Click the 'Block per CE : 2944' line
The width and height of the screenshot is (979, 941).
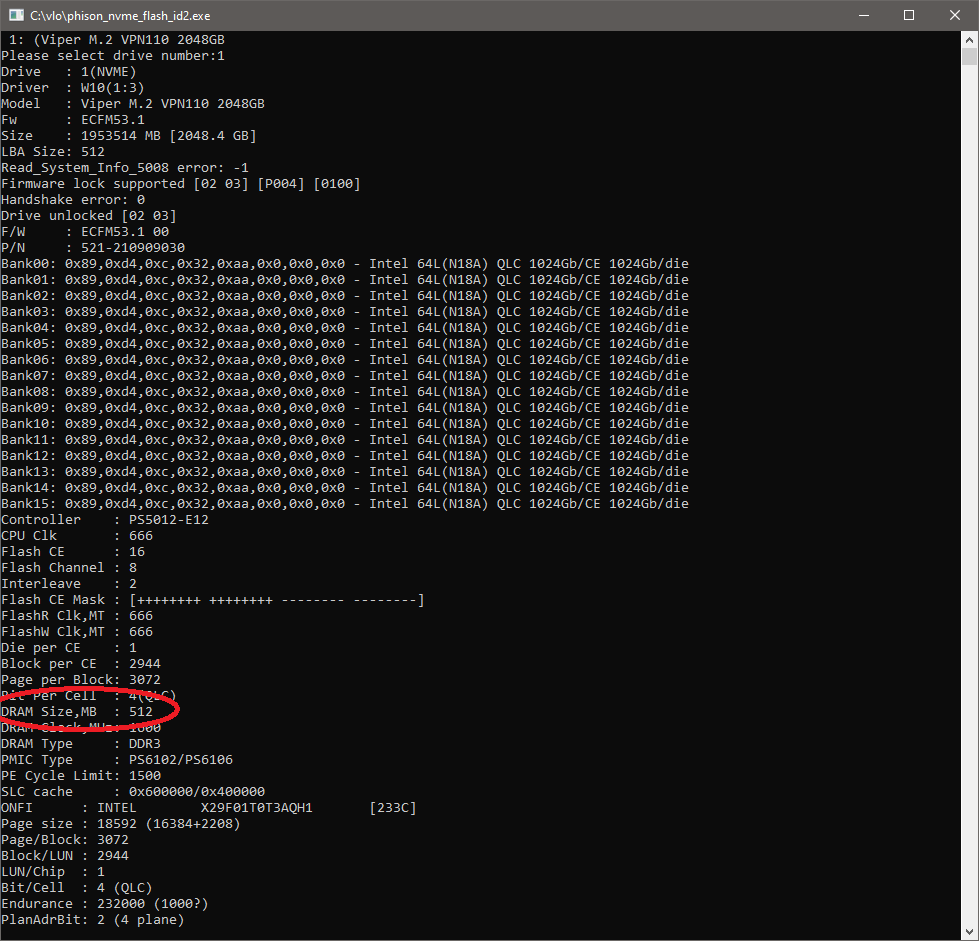(x=81, y=664)
